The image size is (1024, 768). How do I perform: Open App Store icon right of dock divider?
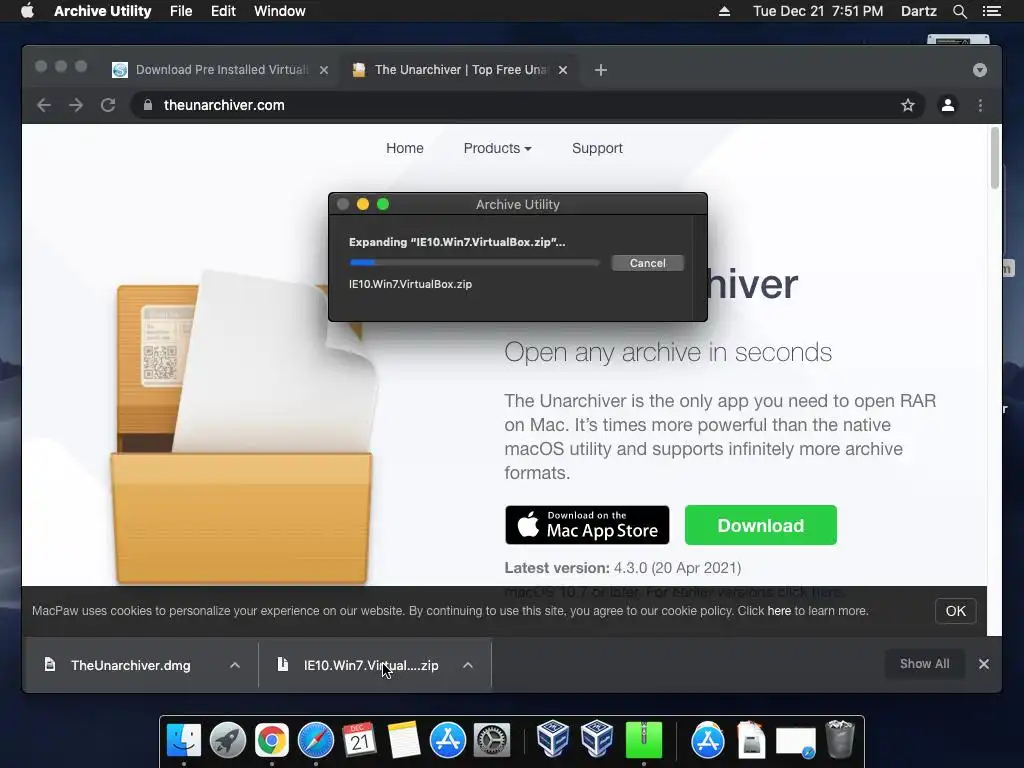point(708,741)
